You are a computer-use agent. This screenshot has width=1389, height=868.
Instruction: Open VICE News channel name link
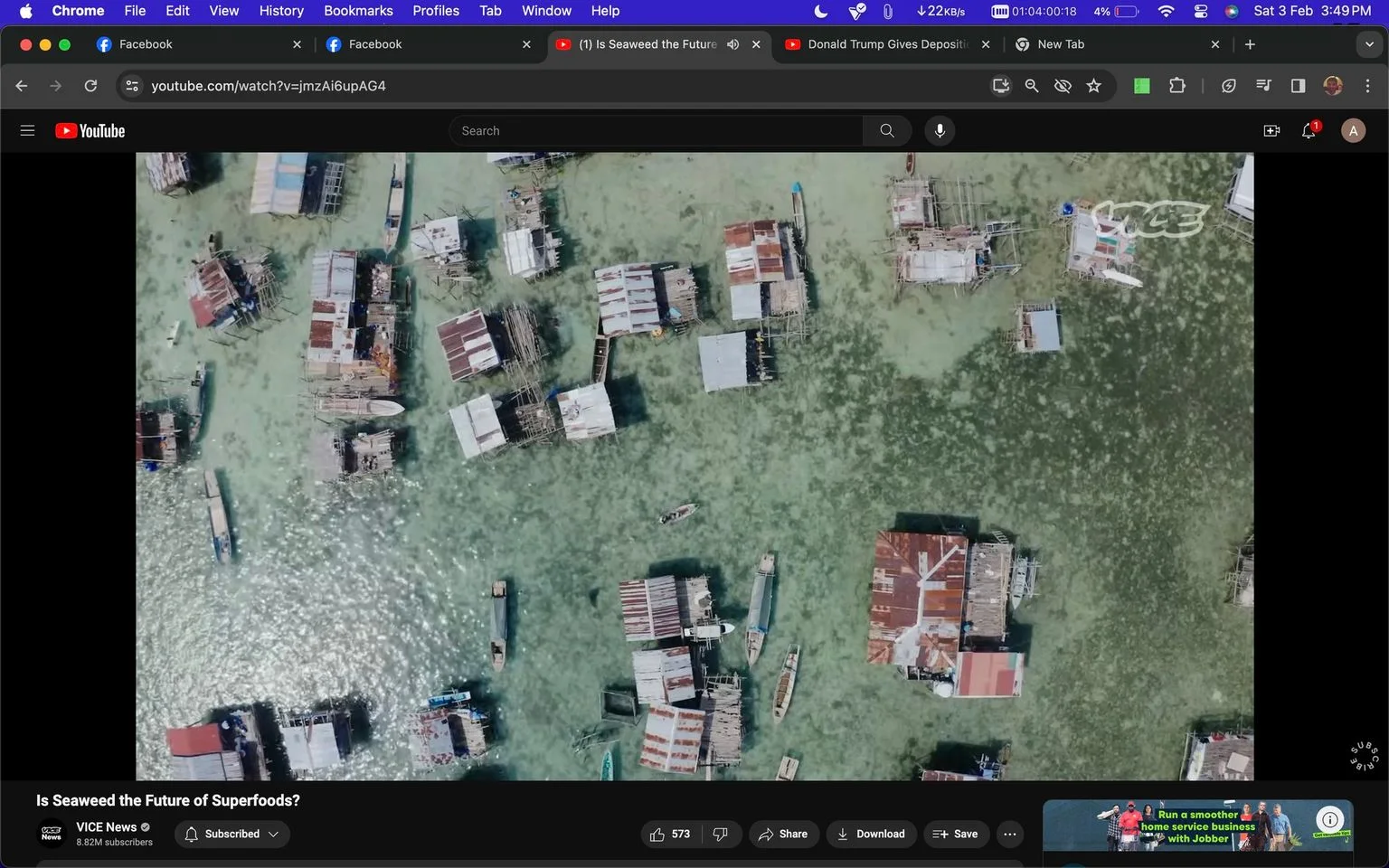click(x=106, y=826)
